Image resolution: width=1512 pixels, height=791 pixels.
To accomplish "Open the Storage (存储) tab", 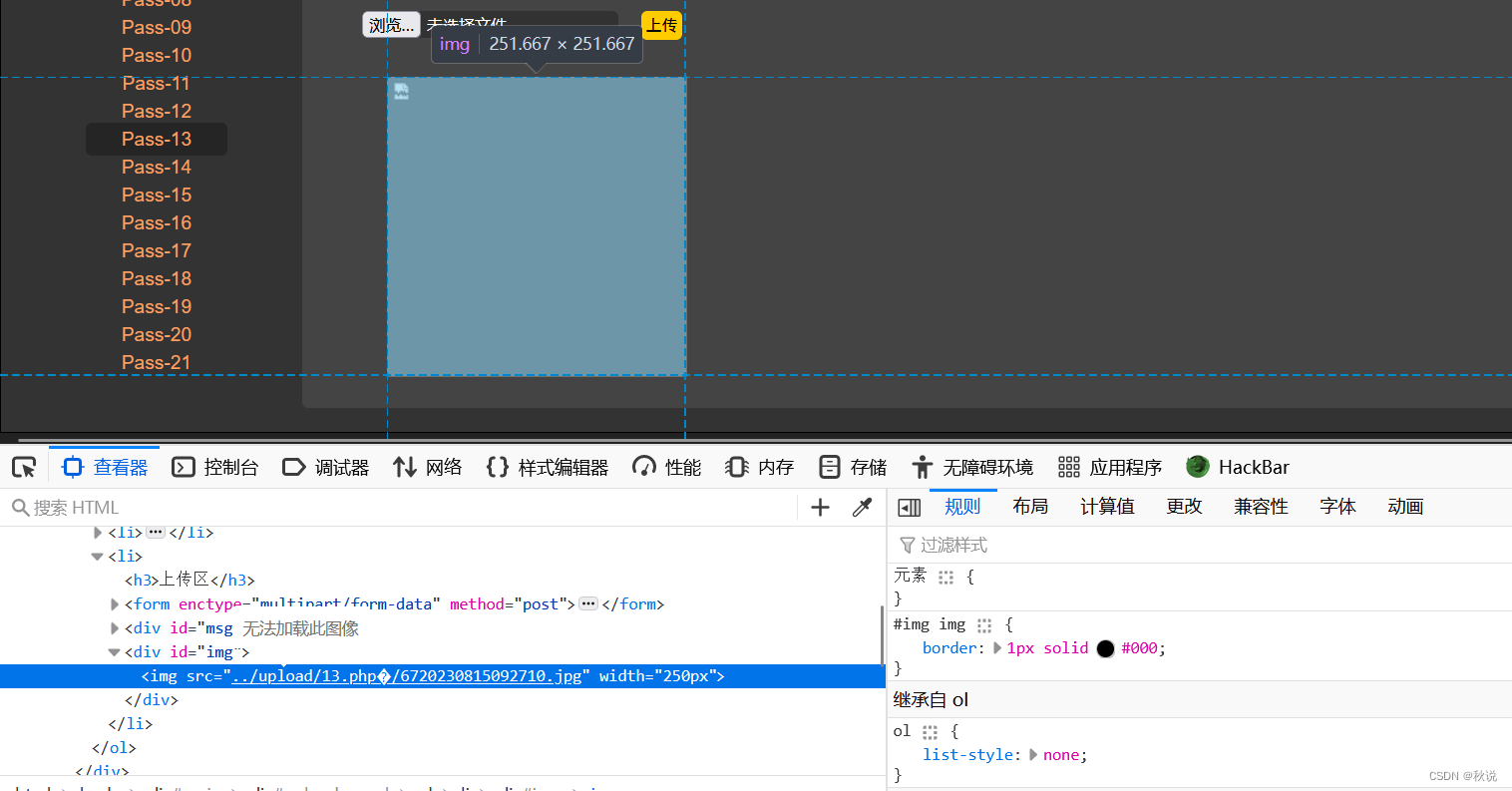I will [853, 467].
